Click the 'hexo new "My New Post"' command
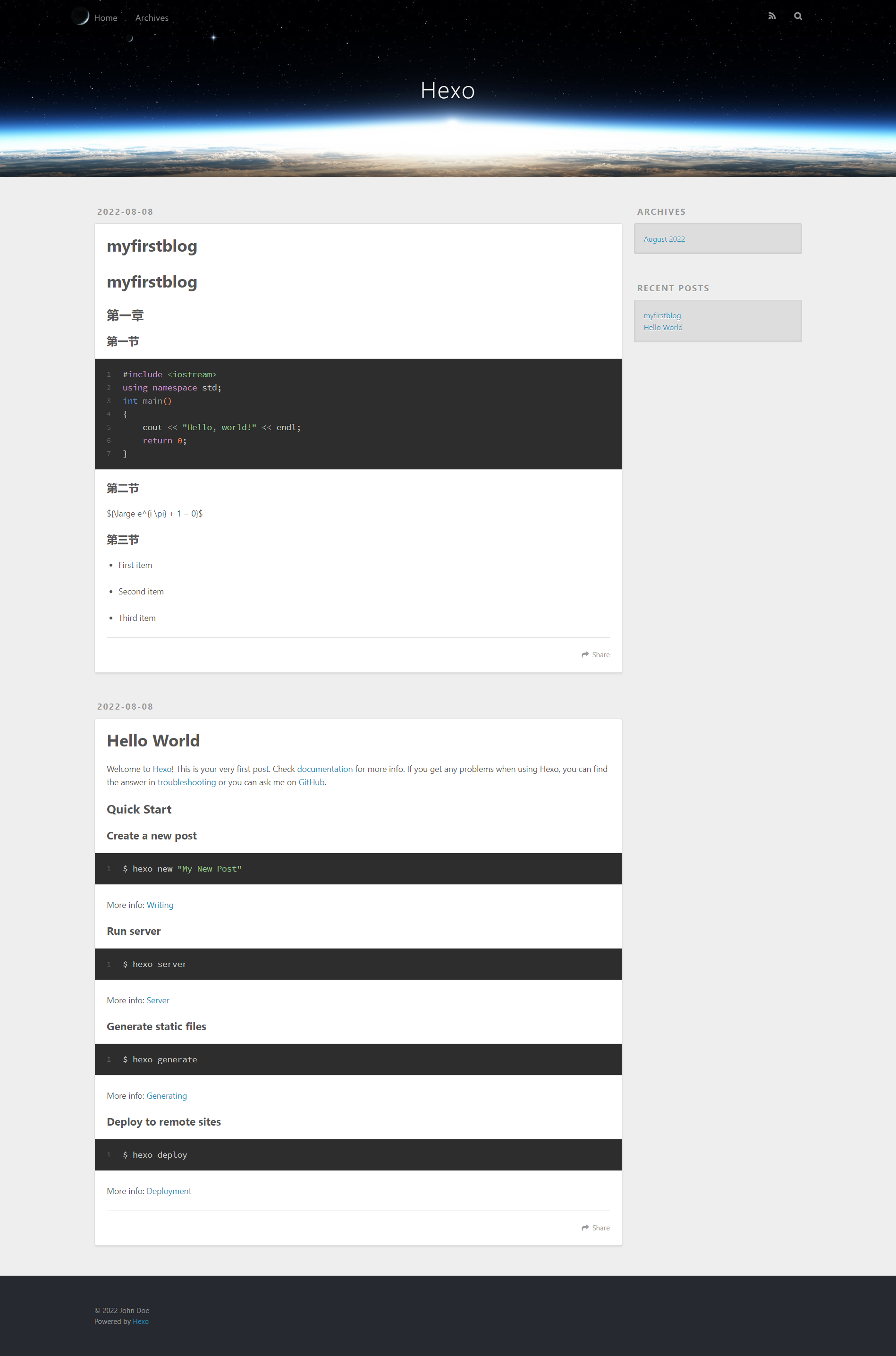The image size is (896, 1356). pyautogui.click(x=182, y=869)
